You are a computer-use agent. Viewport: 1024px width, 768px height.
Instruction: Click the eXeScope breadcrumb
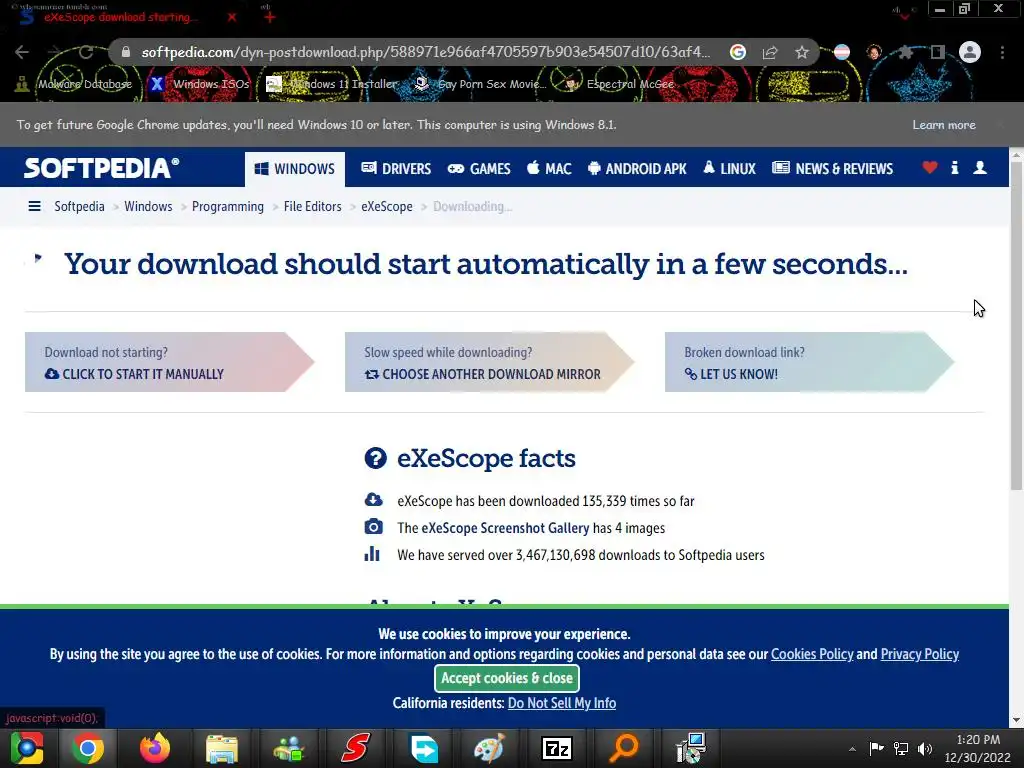click(387, 206)
